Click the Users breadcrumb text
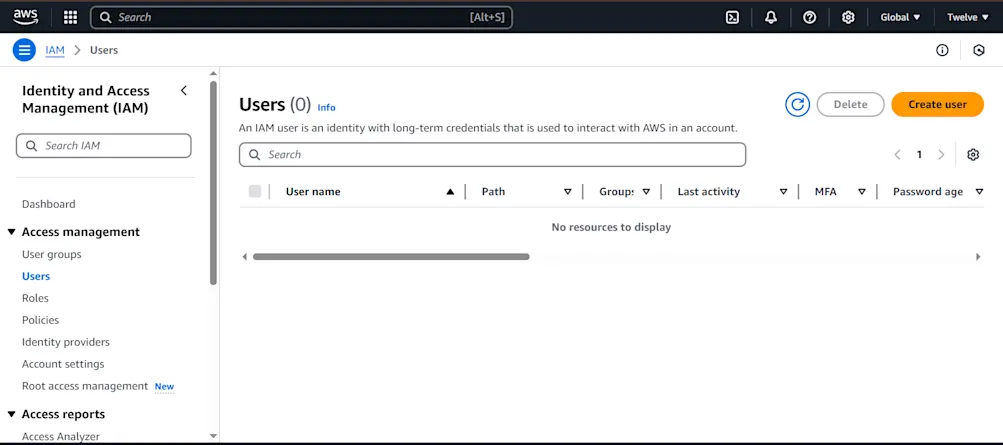The width and height of the screenshot is (1003, 445). tap(104, 50)
